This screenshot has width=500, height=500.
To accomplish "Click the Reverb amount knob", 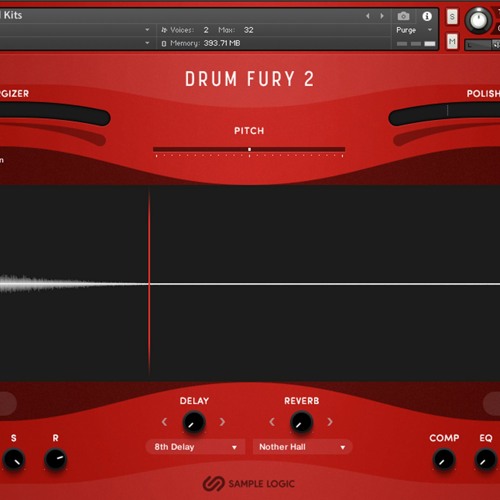I will 301,423.
